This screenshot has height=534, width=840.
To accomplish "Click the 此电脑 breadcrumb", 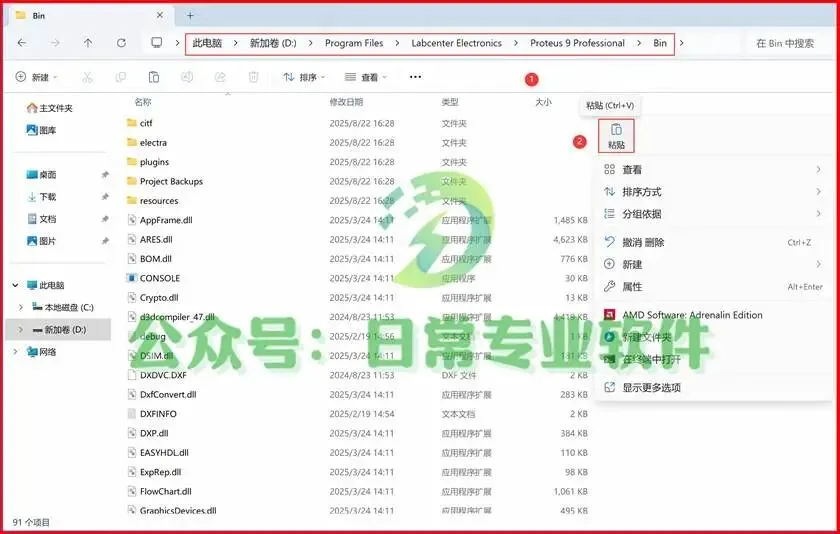I will click(x=207, y=43).
